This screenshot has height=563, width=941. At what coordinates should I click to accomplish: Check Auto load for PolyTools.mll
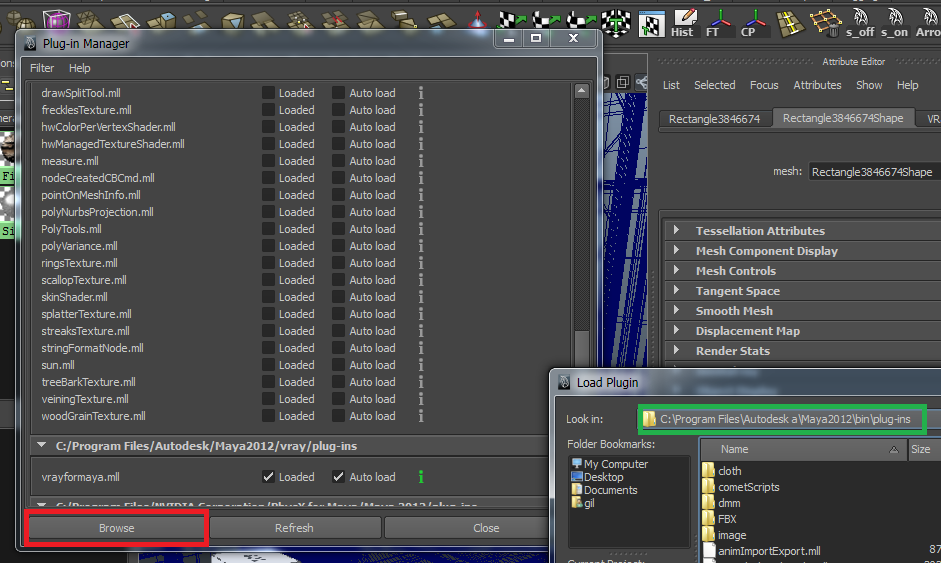pyautogui.click(x=338, y=229)
